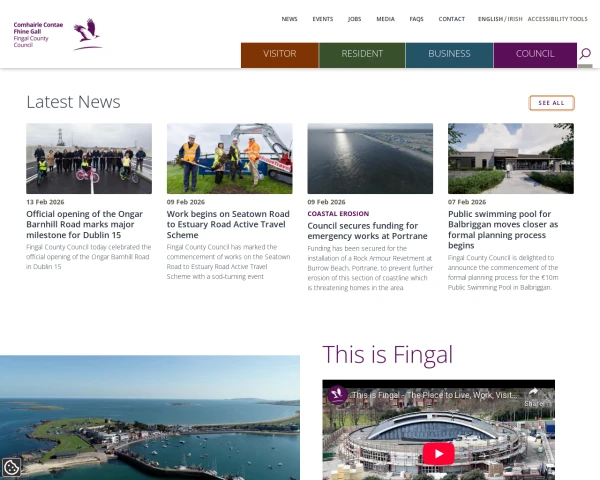Open the Balbriggan swimming pool render image
Screen dimensions: 600x480
(x=511, y=158)
